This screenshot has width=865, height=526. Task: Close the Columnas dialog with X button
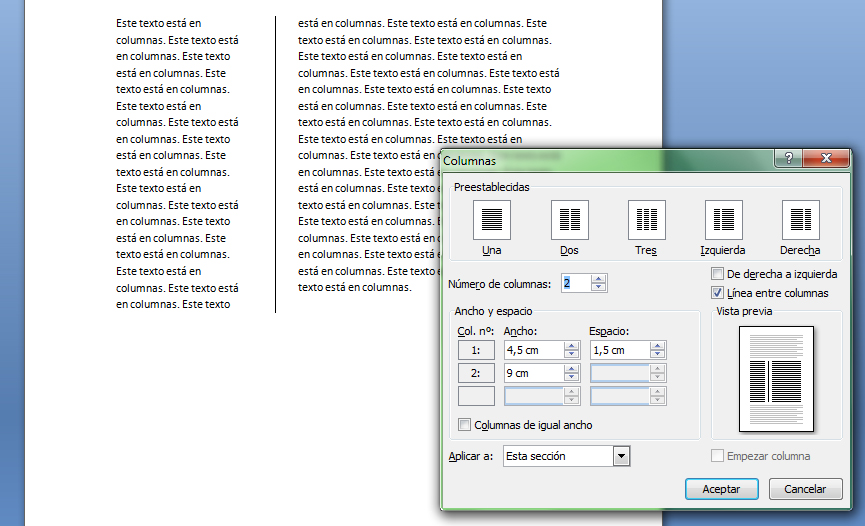pos(826,159)
